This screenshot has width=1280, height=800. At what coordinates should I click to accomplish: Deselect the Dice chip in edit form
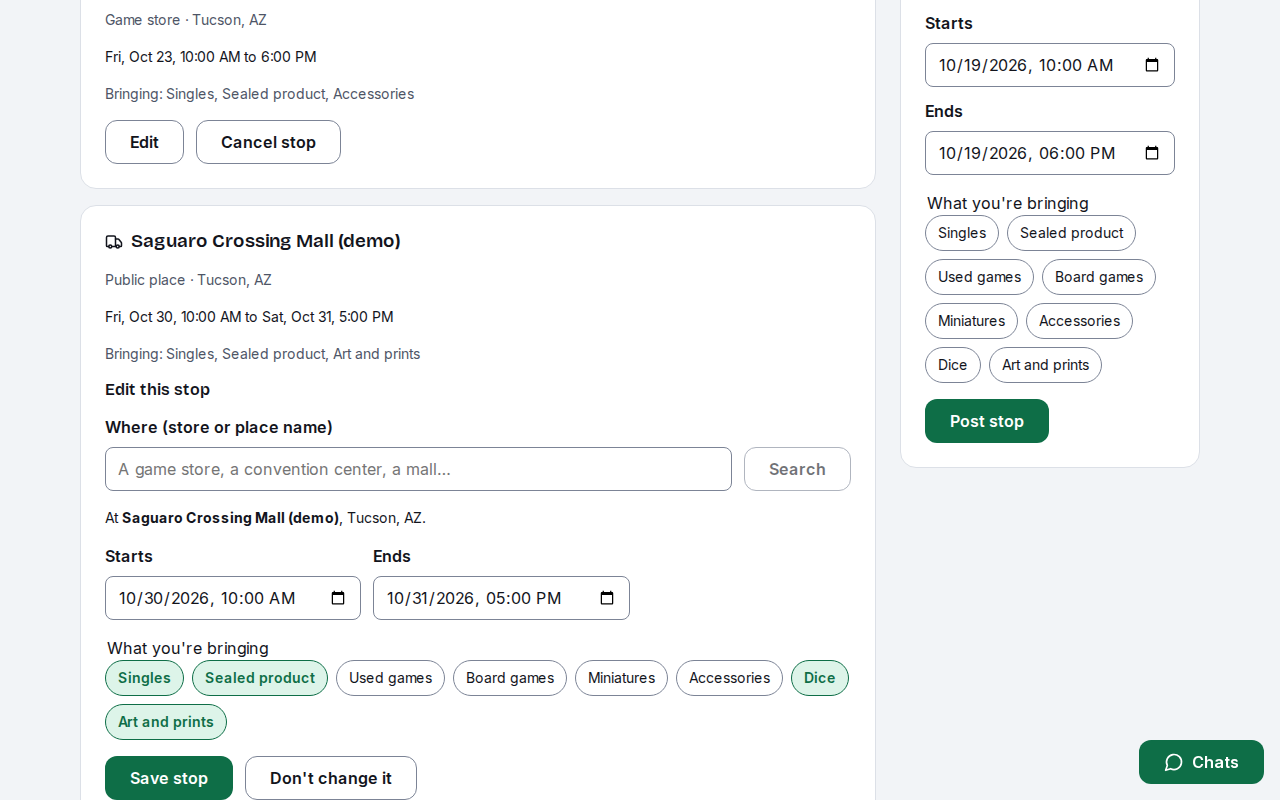[x=820, y=678]
